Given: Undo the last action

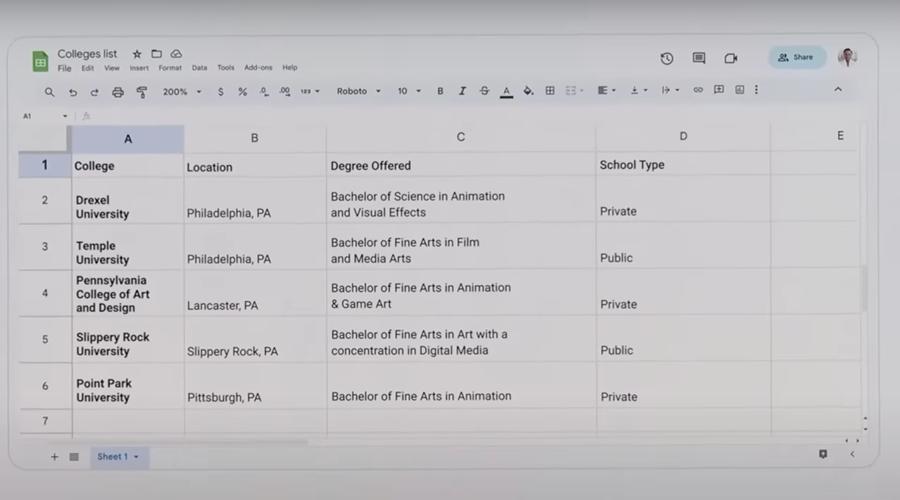Looking at the screenshot, I should pyautogui.click(x=73, y=92).
